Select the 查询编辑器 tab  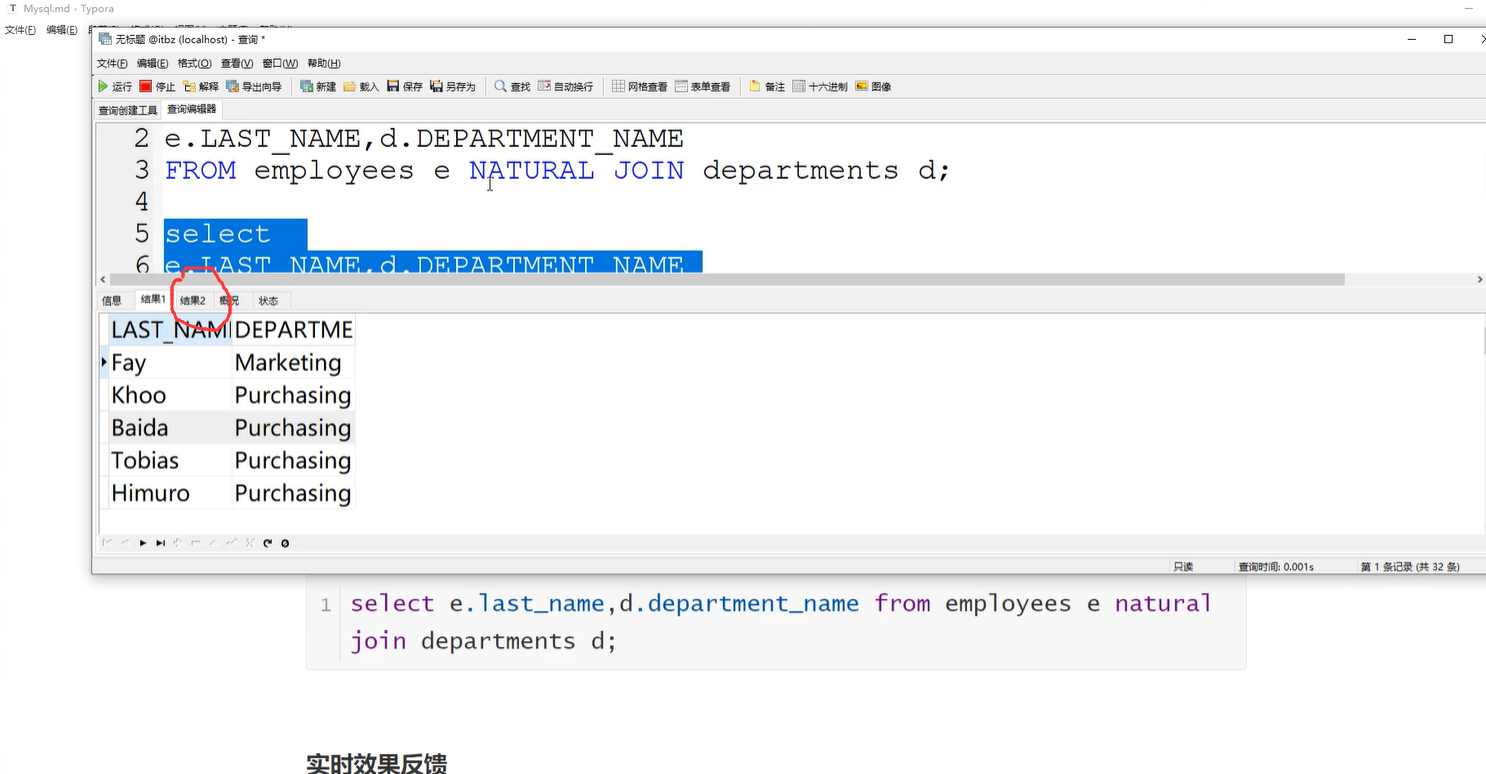pyautogui.click(x=191, y=109)
